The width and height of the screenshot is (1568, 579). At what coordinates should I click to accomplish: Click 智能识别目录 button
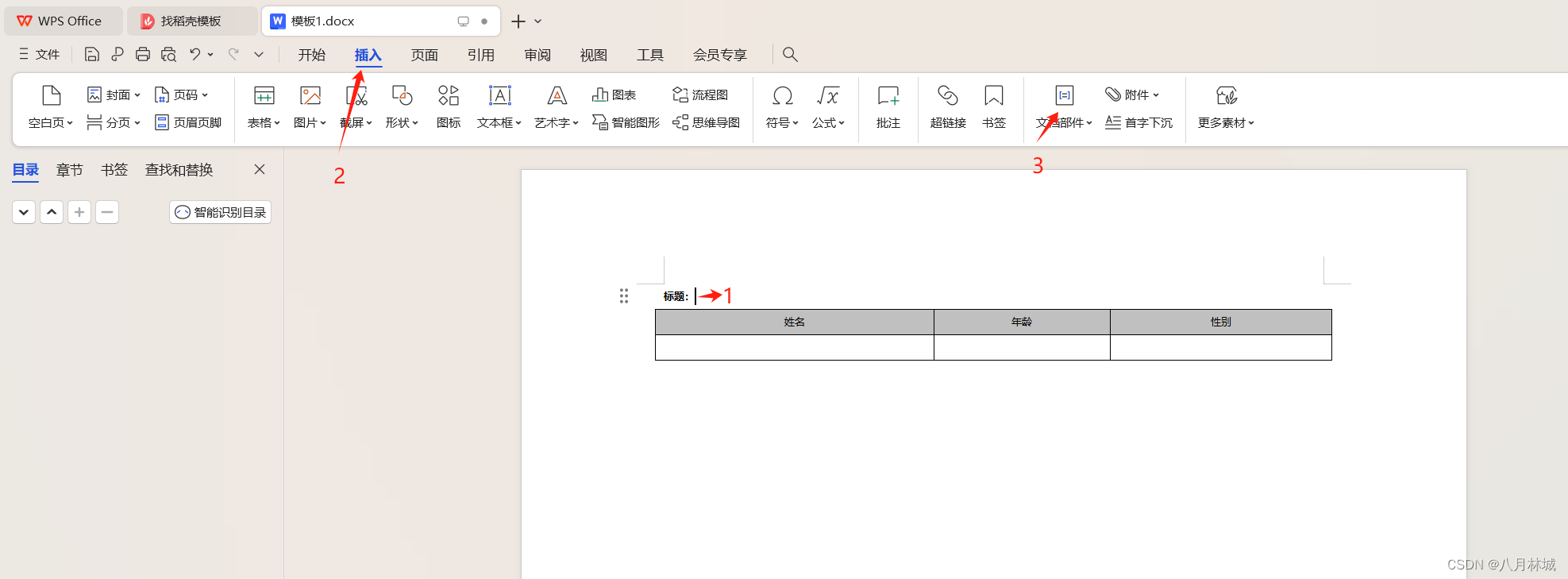click(x=221, y=212)
